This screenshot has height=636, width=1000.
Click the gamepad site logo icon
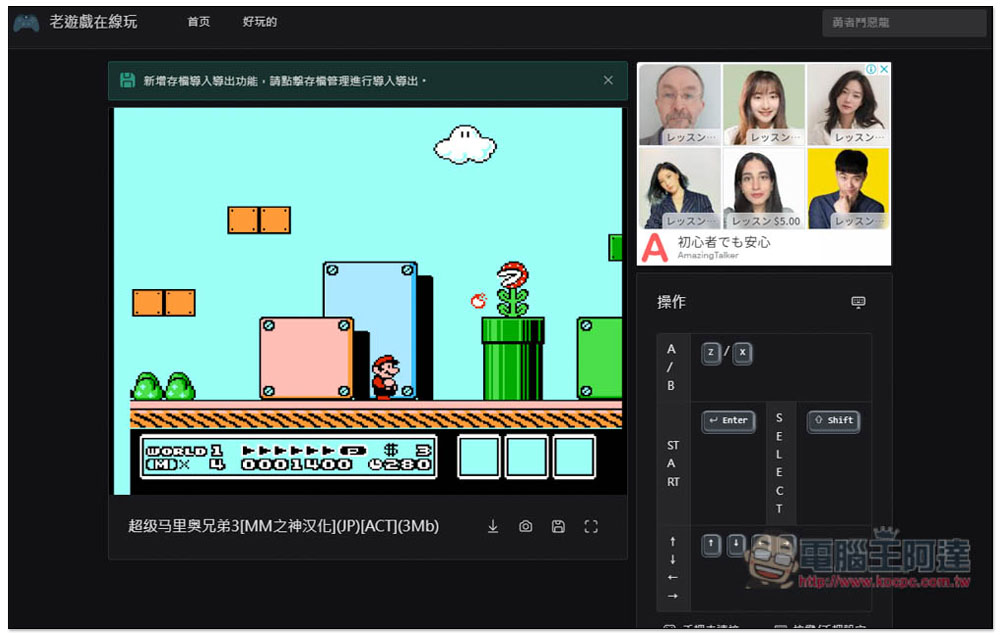pos(26,23)
